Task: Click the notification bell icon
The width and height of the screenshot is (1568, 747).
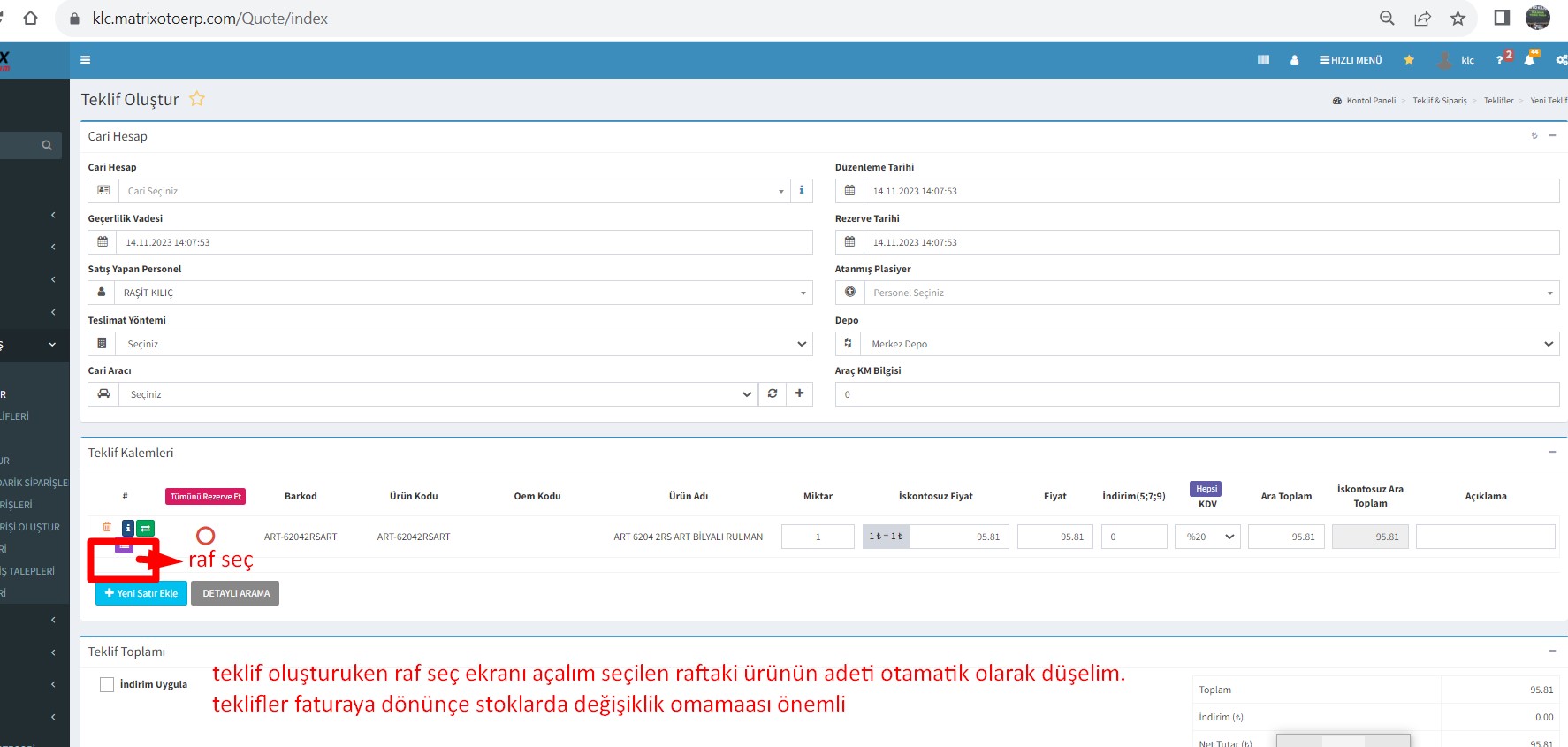Action: pyautogui.click(x=1529, y=60)
